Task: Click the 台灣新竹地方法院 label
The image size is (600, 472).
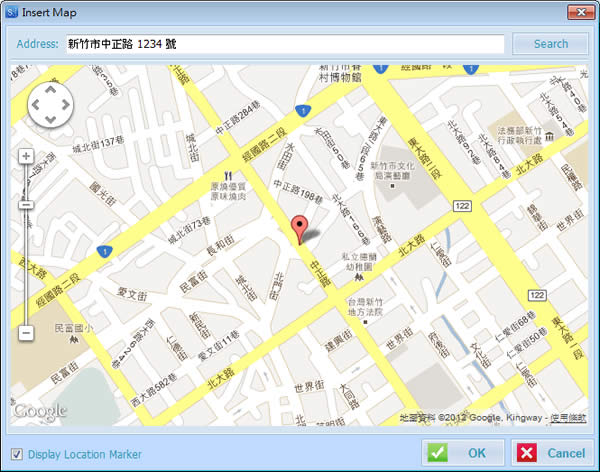Action: tap(365, 307)
